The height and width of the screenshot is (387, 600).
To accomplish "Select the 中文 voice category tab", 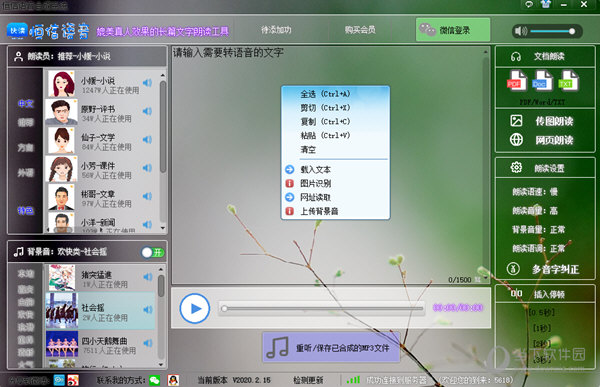I will click(x=26, y=103).
